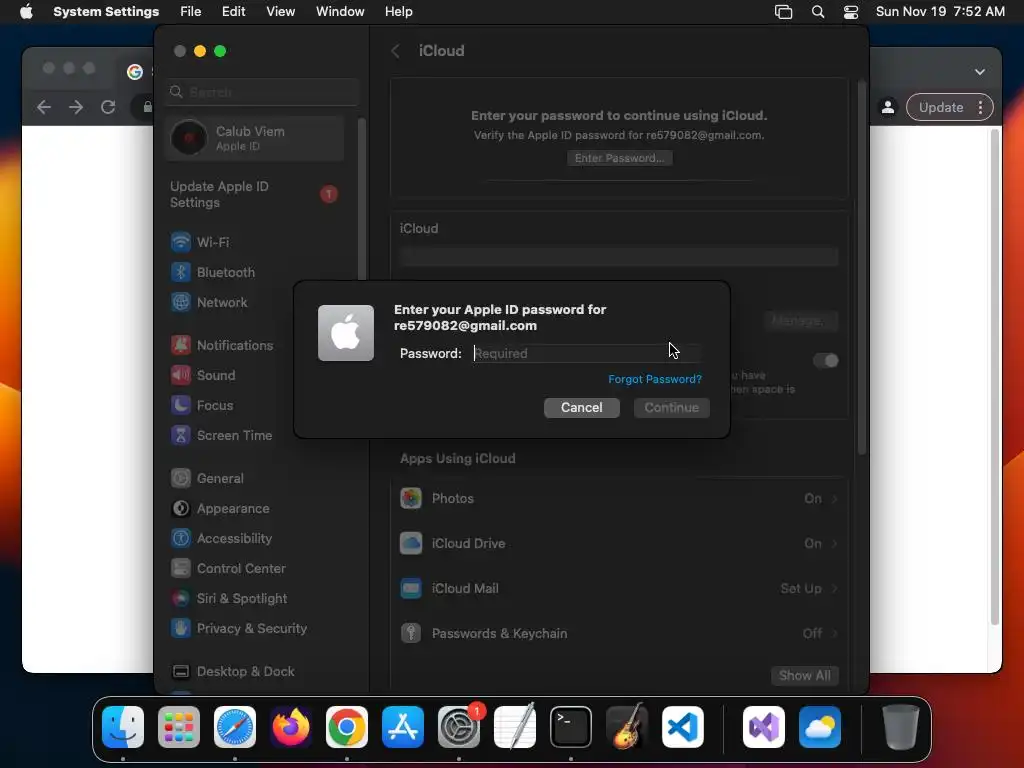Open Google Chrome in the Dock

347,727
